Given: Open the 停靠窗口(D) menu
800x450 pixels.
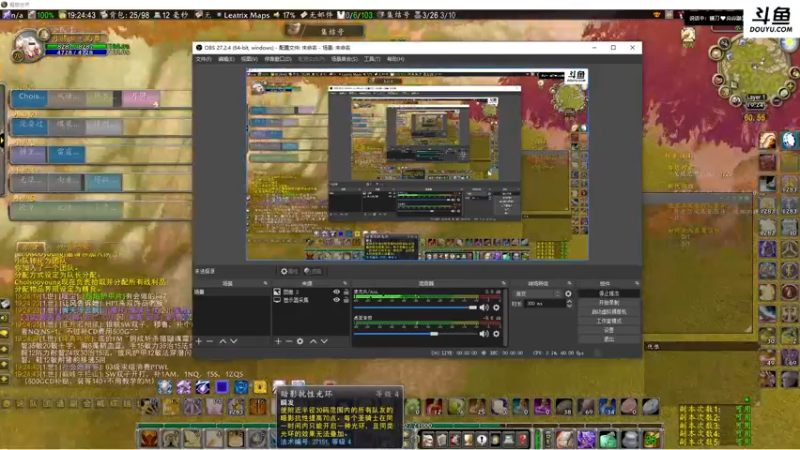Looking at the screenshot, I should (278, 59).
